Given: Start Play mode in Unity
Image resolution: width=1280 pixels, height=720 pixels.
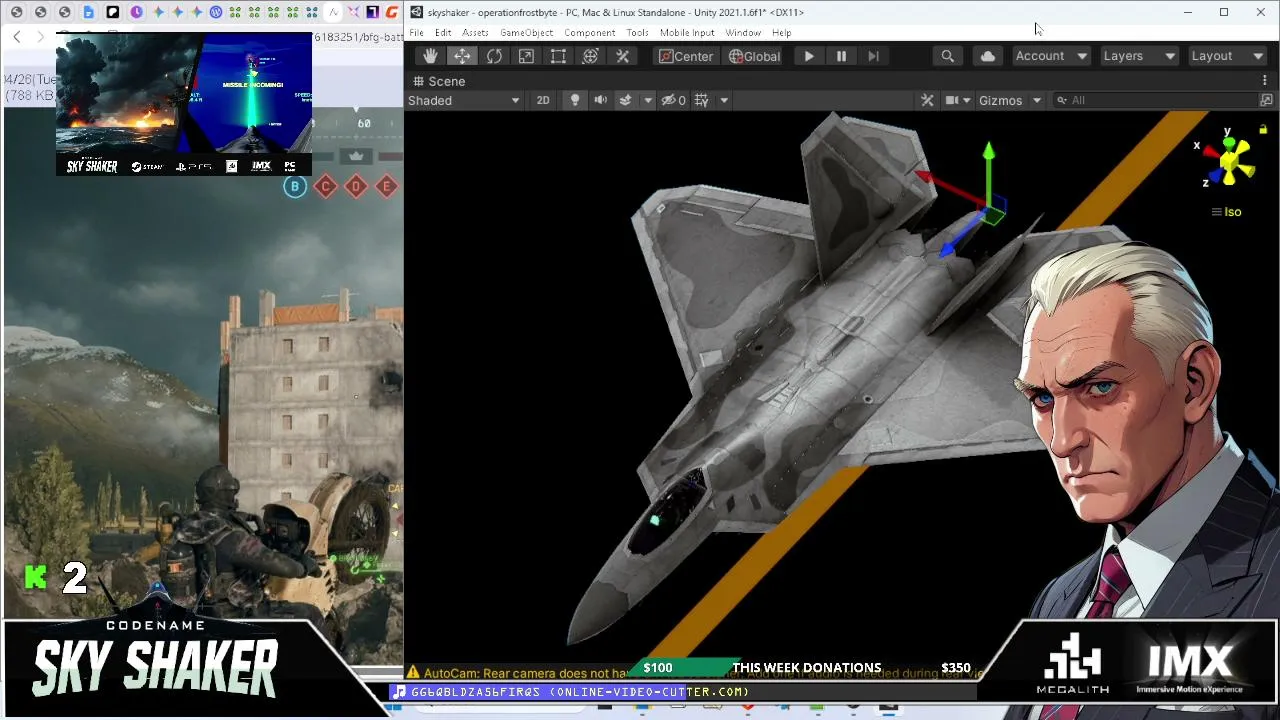Looking at the screenshot, I should pyautogui.click(x=809, y=56).
